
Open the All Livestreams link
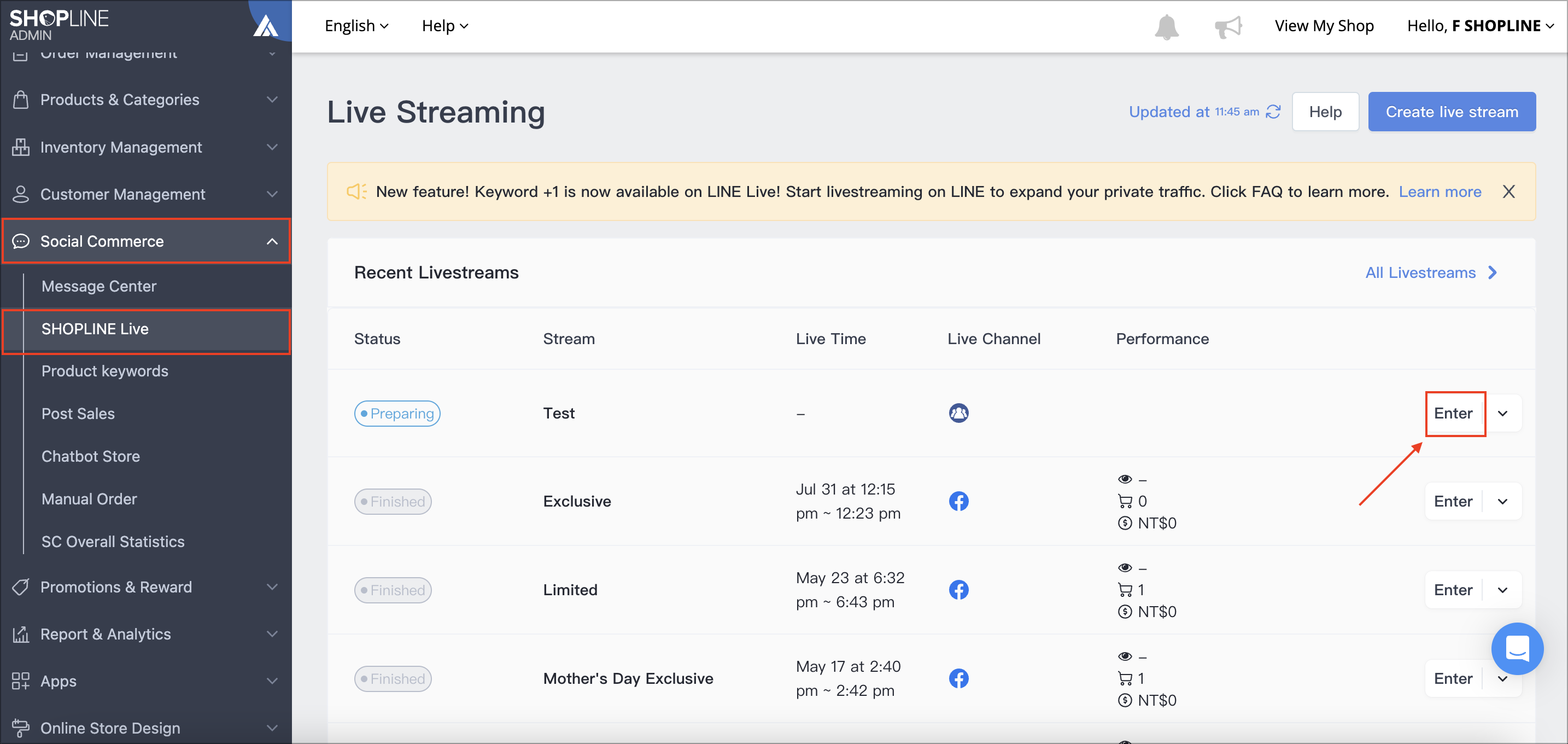[1431, 273]
